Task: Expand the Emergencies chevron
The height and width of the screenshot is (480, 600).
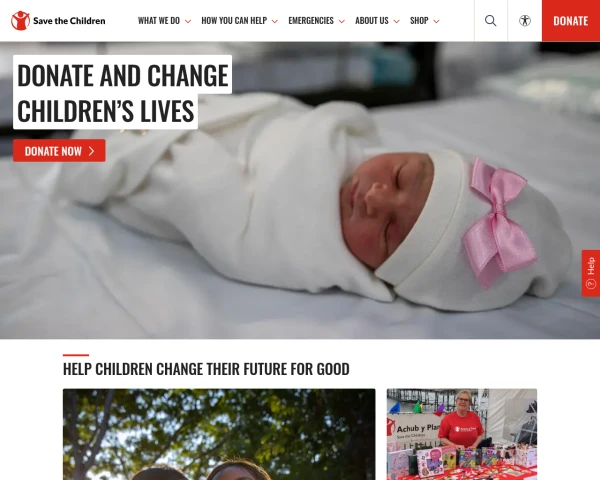Action: [x=342, y=21]
